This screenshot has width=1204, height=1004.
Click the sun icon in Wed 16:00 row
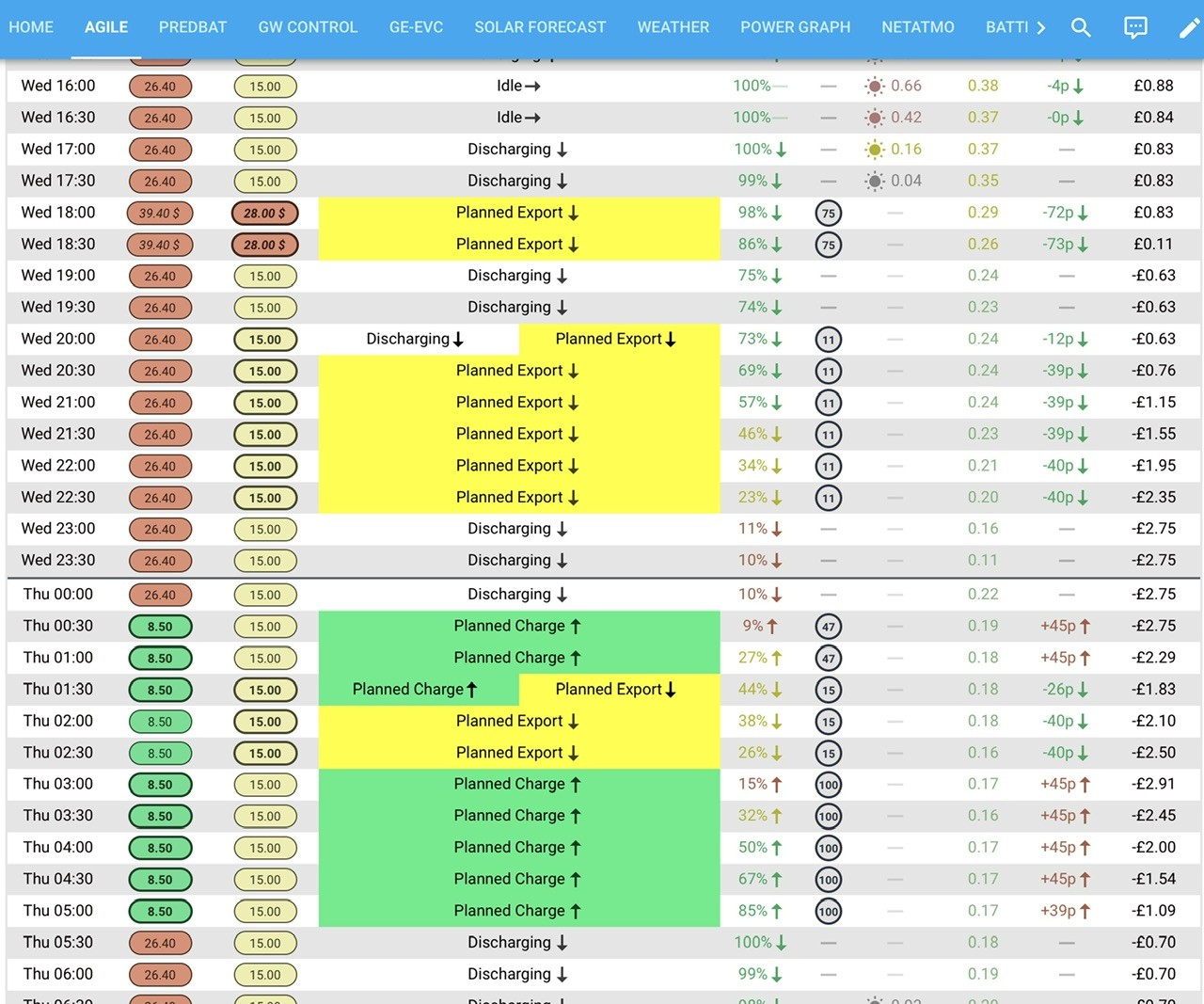(x=875, y=86)
